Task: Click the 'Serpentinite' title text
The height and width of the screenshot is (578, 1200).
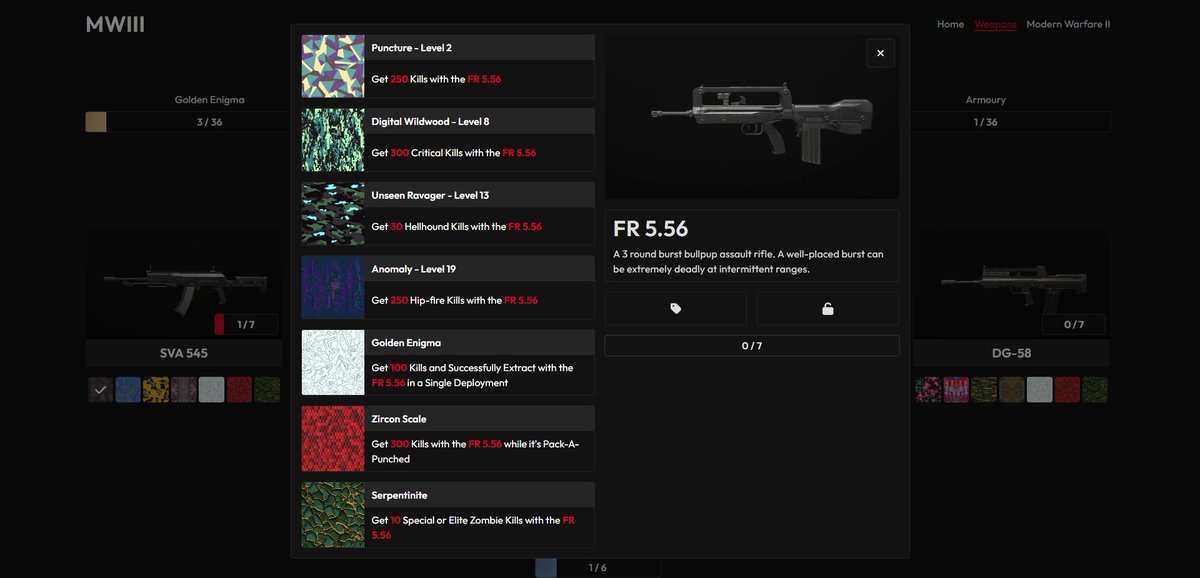Action: pyautogui.click(x=398, y=495)
